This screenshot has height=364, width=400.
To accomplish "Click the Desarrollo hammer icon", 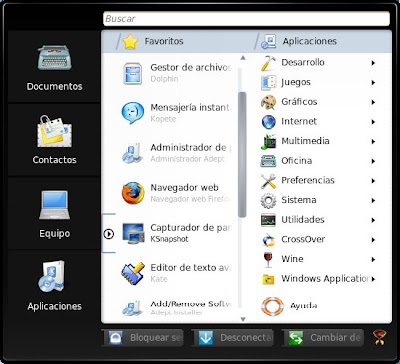I will click(x=268, y=63).
